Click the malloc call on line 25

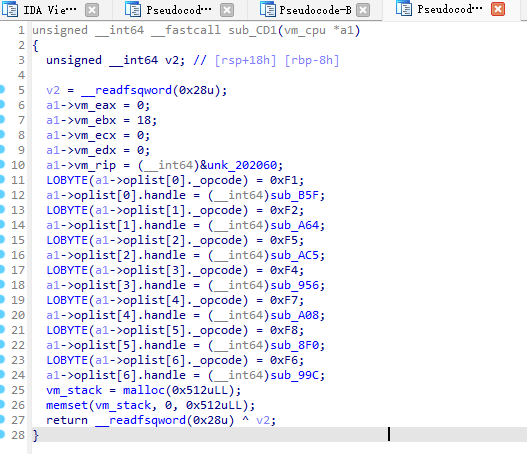point(144,390)
